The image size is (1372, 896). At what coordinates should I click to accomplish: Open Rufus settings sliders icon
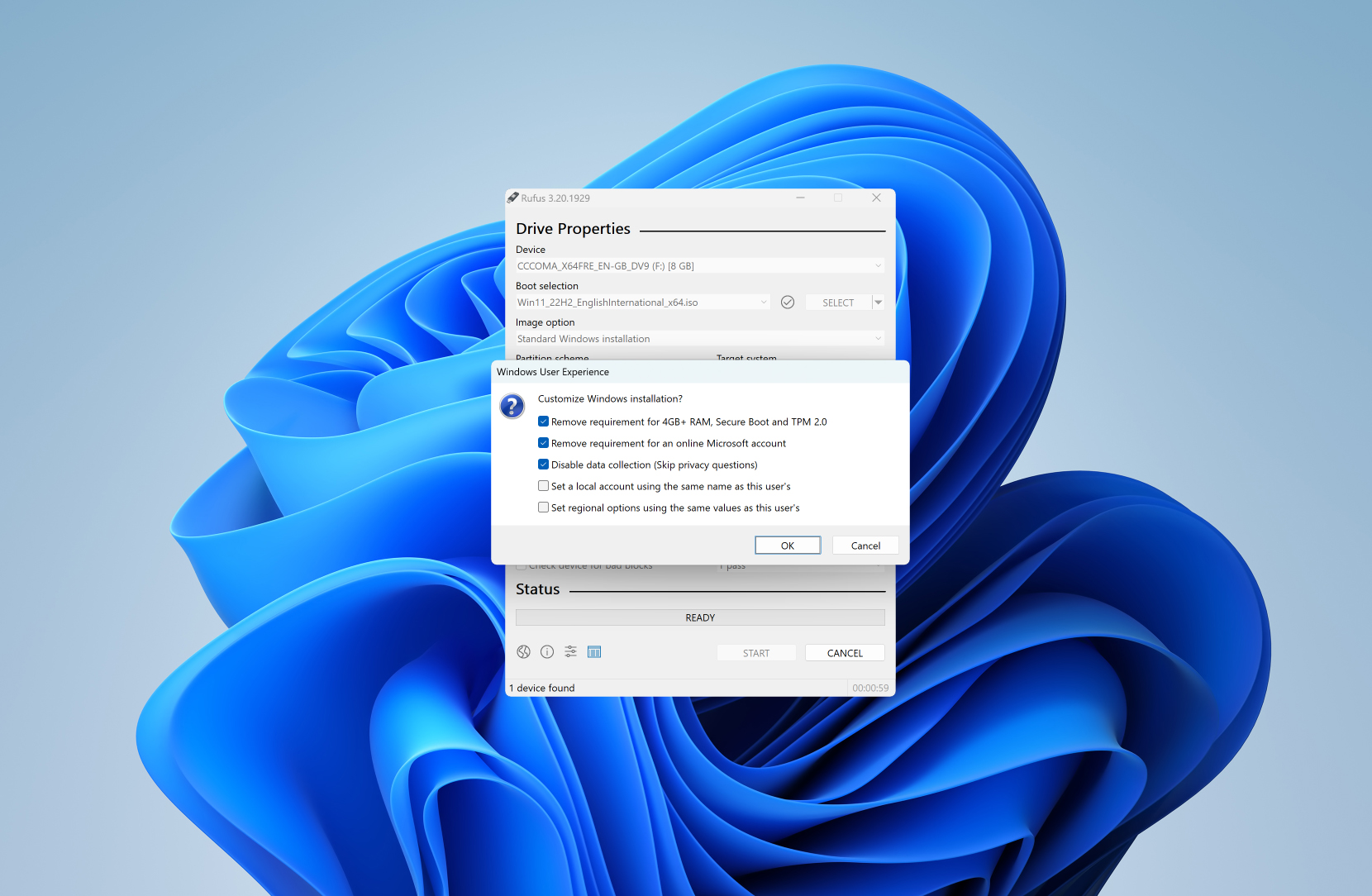pyautogui.click(x=570, y=652)
